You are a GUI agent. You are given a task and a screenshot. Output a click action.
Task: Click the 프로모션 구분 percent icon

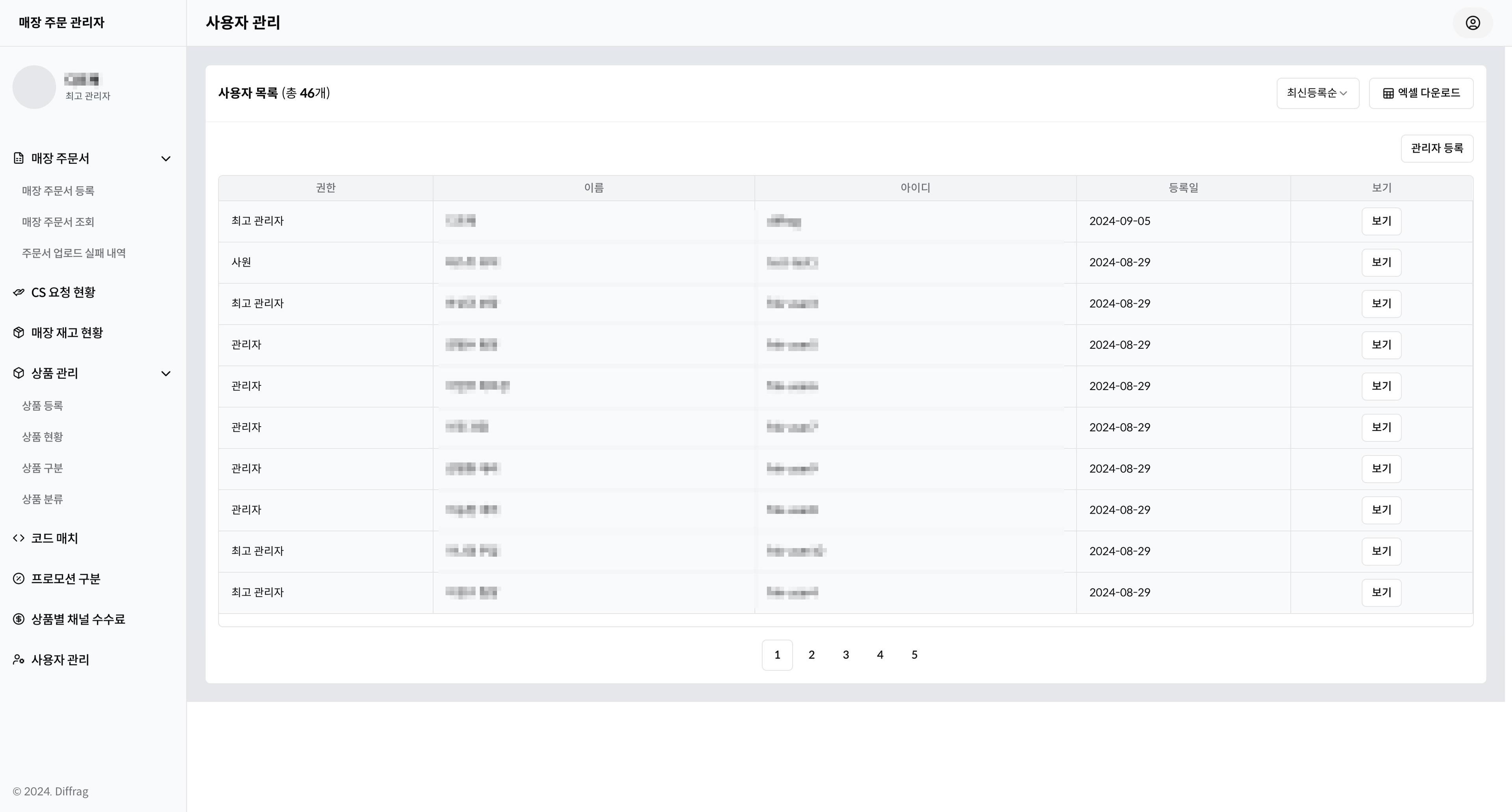[x=19, y=579]
